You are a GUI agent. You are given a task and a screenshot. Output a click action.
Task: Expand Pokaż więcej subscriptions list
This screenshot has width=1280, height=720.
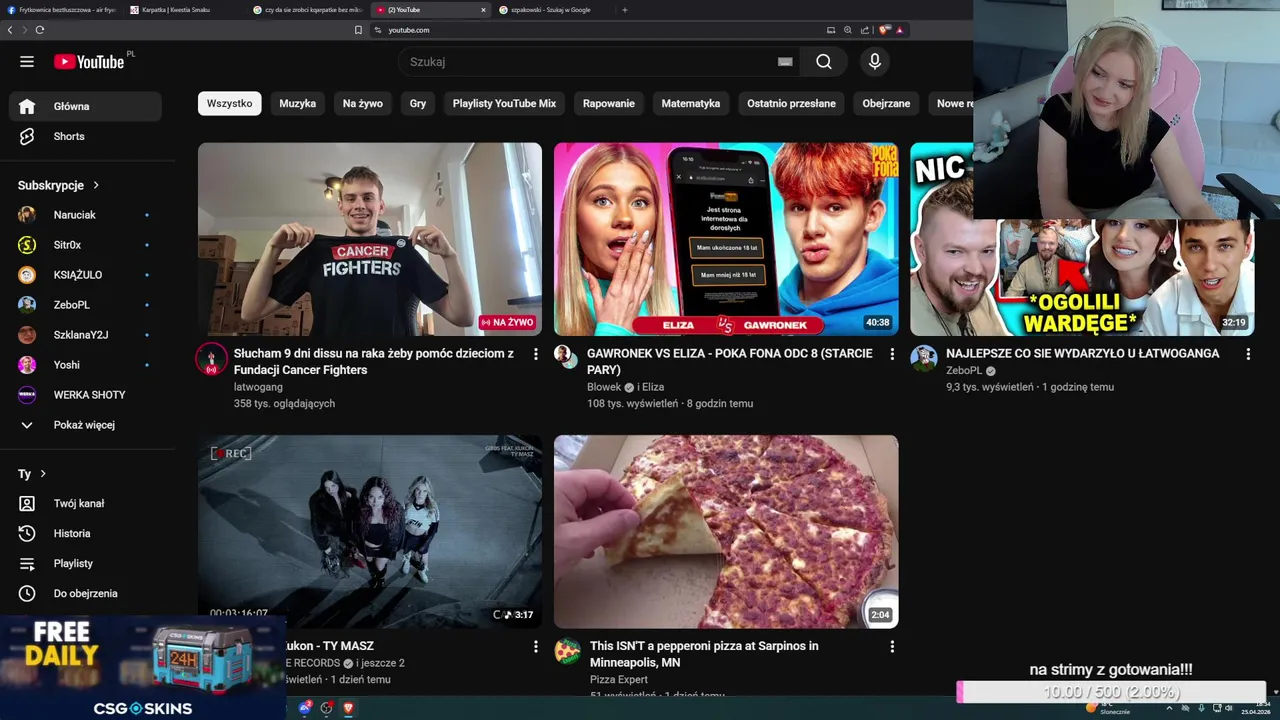tap(85, 425)
